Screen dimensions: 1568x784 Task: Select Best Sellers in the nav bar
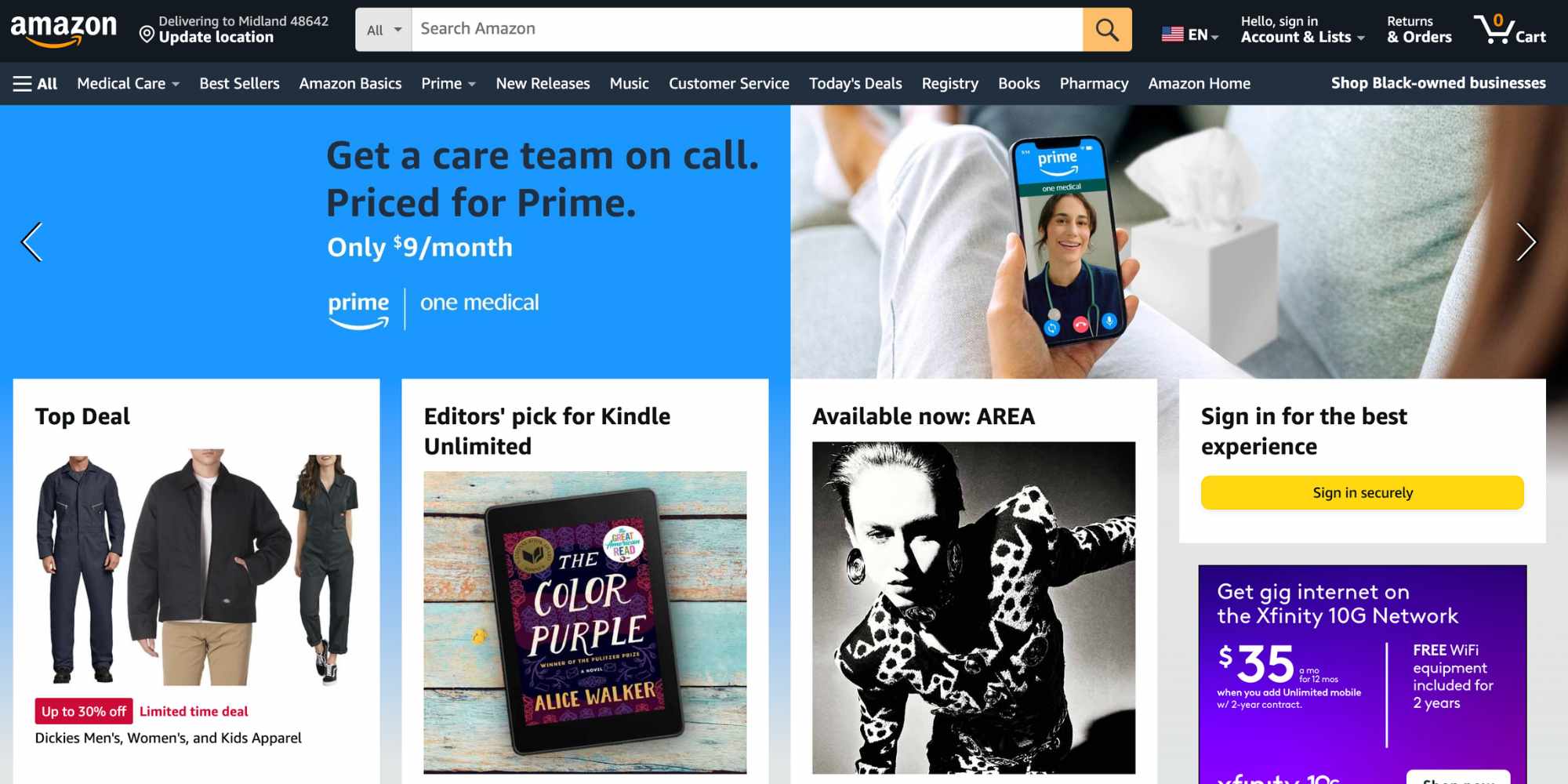click(239, 84)
